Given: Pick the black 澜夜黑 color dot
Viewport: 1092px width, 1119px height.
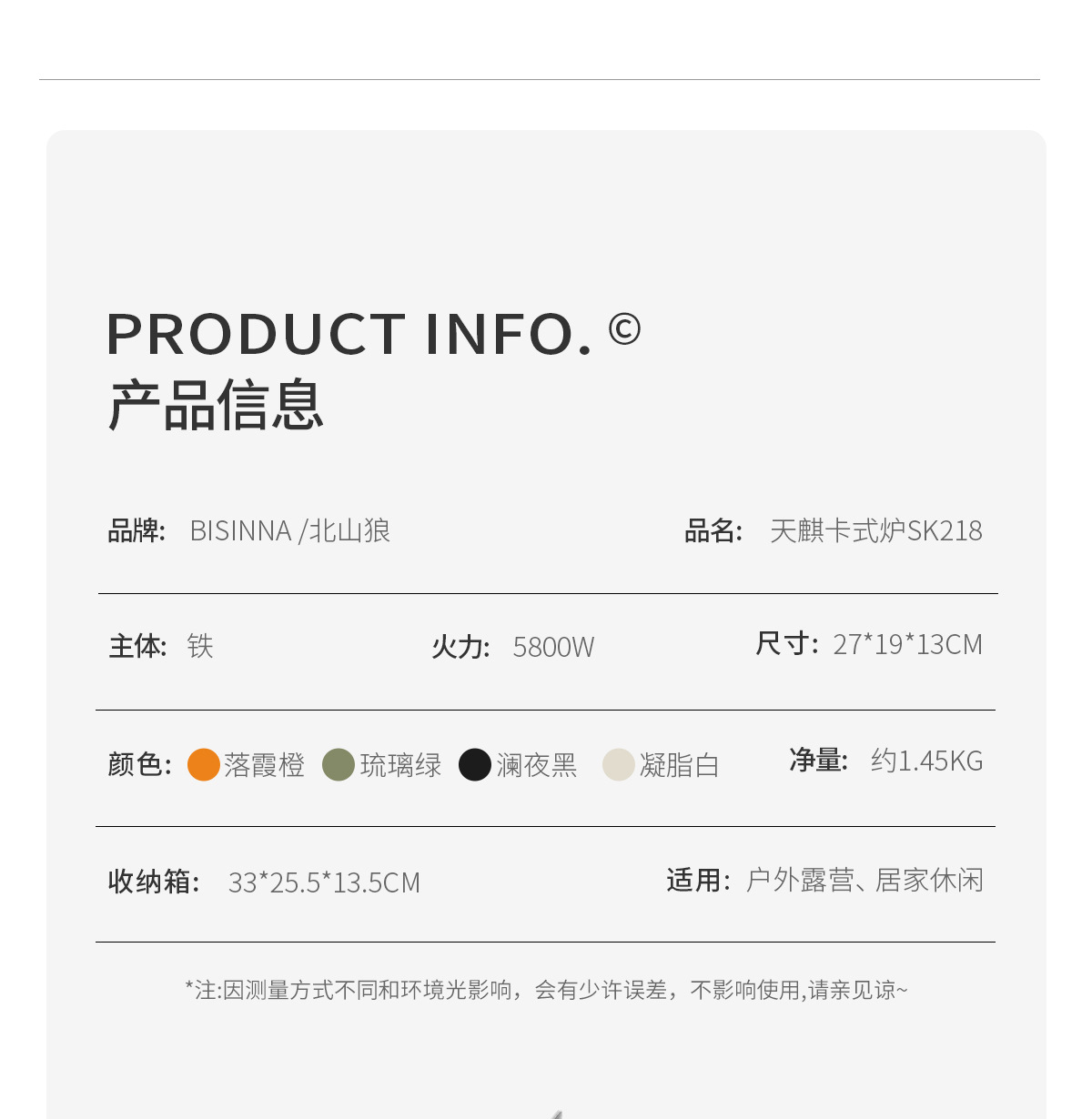Looking at the screenshot, I should 475,764.
